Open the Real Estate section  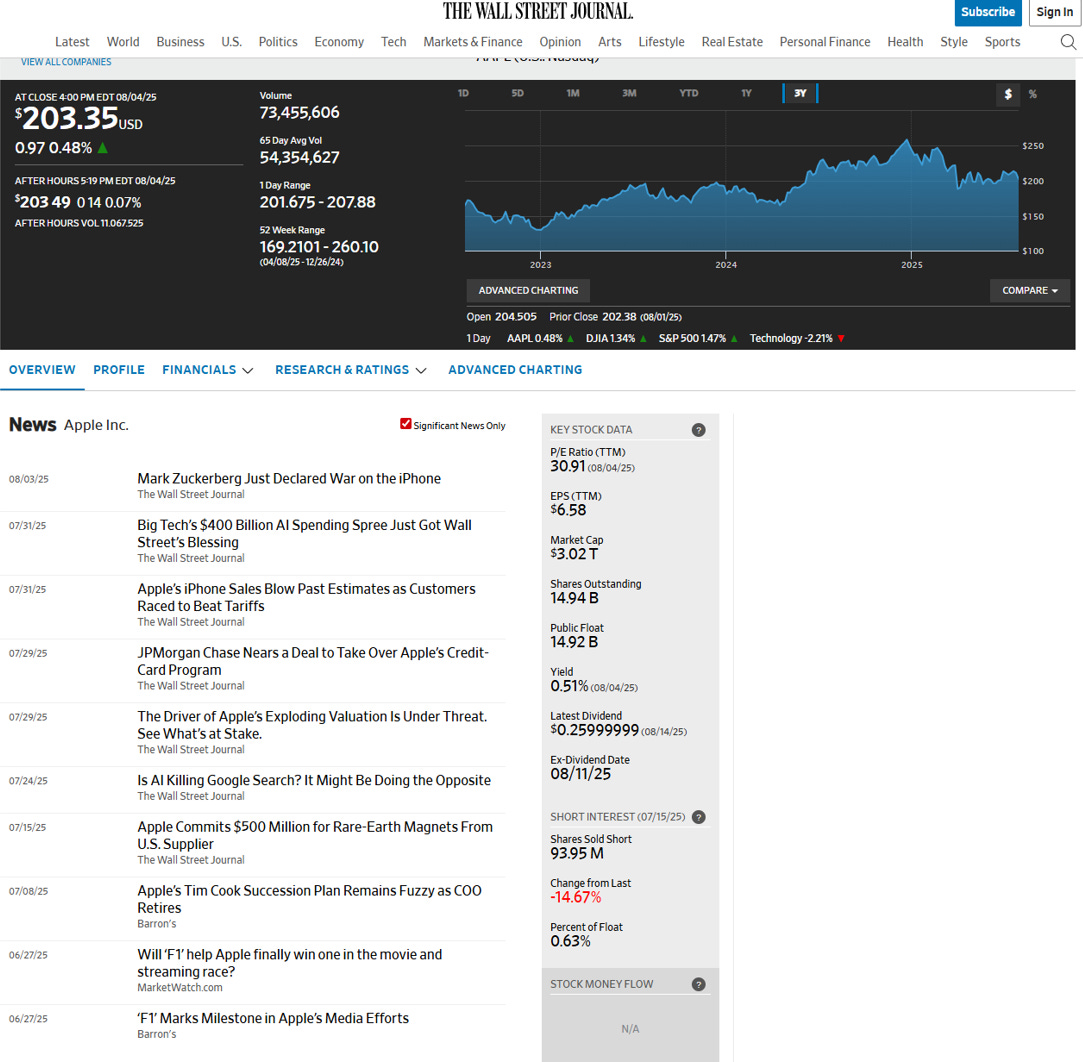732,42
